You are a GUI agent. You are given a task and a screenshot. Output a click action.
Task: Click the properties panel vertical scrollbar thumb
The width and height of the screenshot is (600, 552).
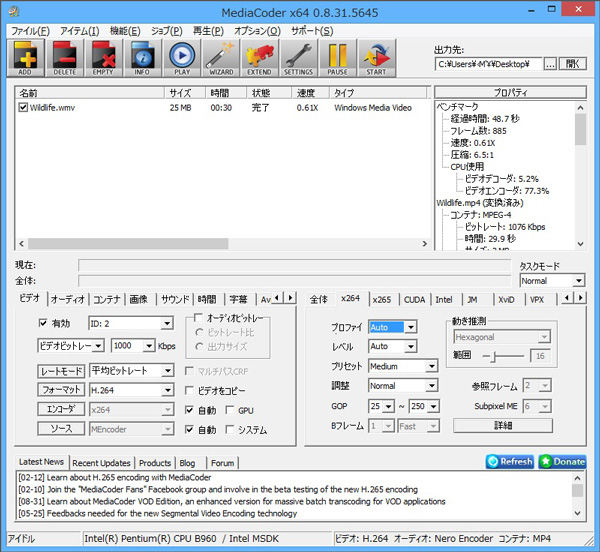580,130
